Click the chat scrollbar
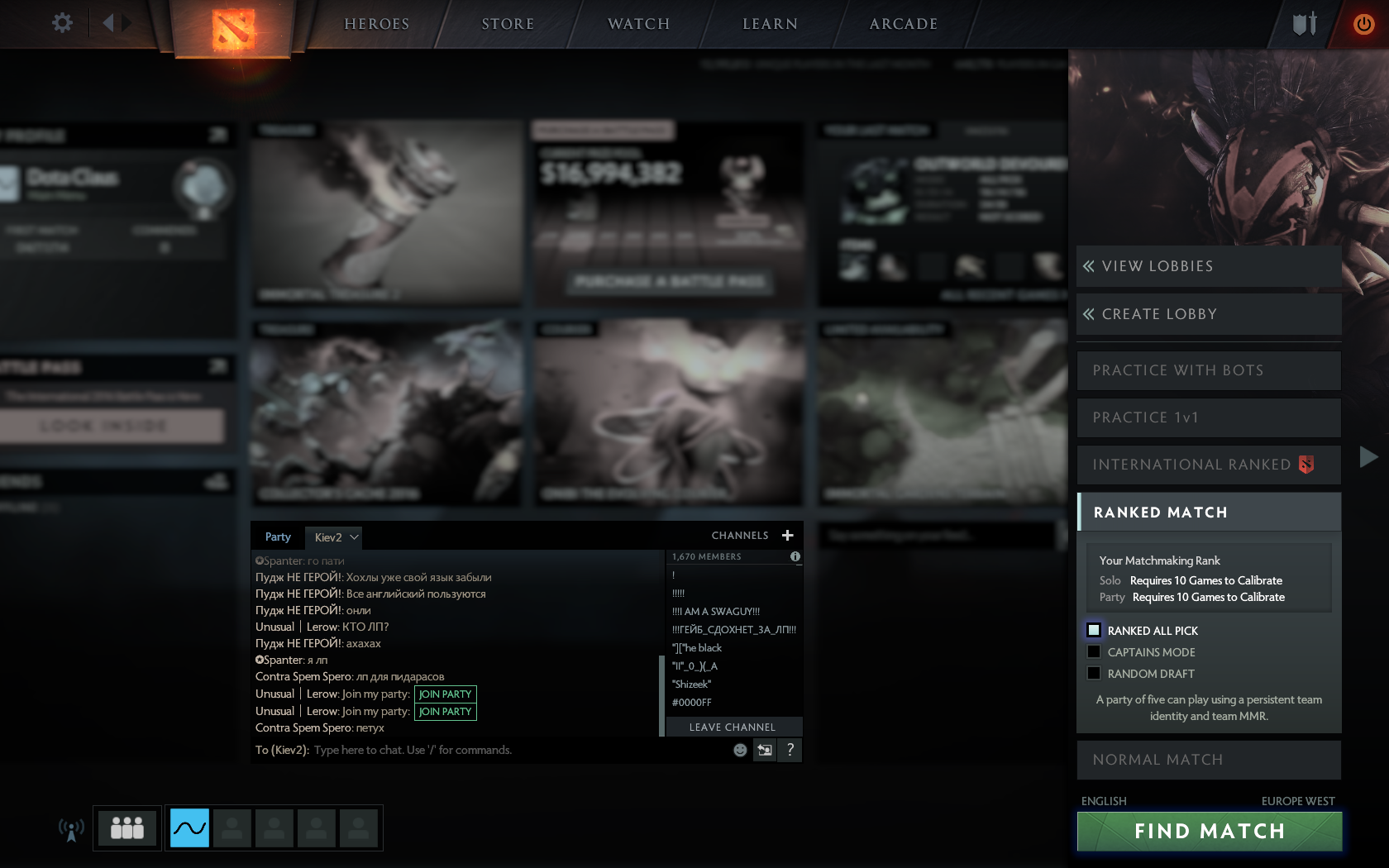This screenshot has width=1389, height=868. pyautogui.click(x=661, y=694)
